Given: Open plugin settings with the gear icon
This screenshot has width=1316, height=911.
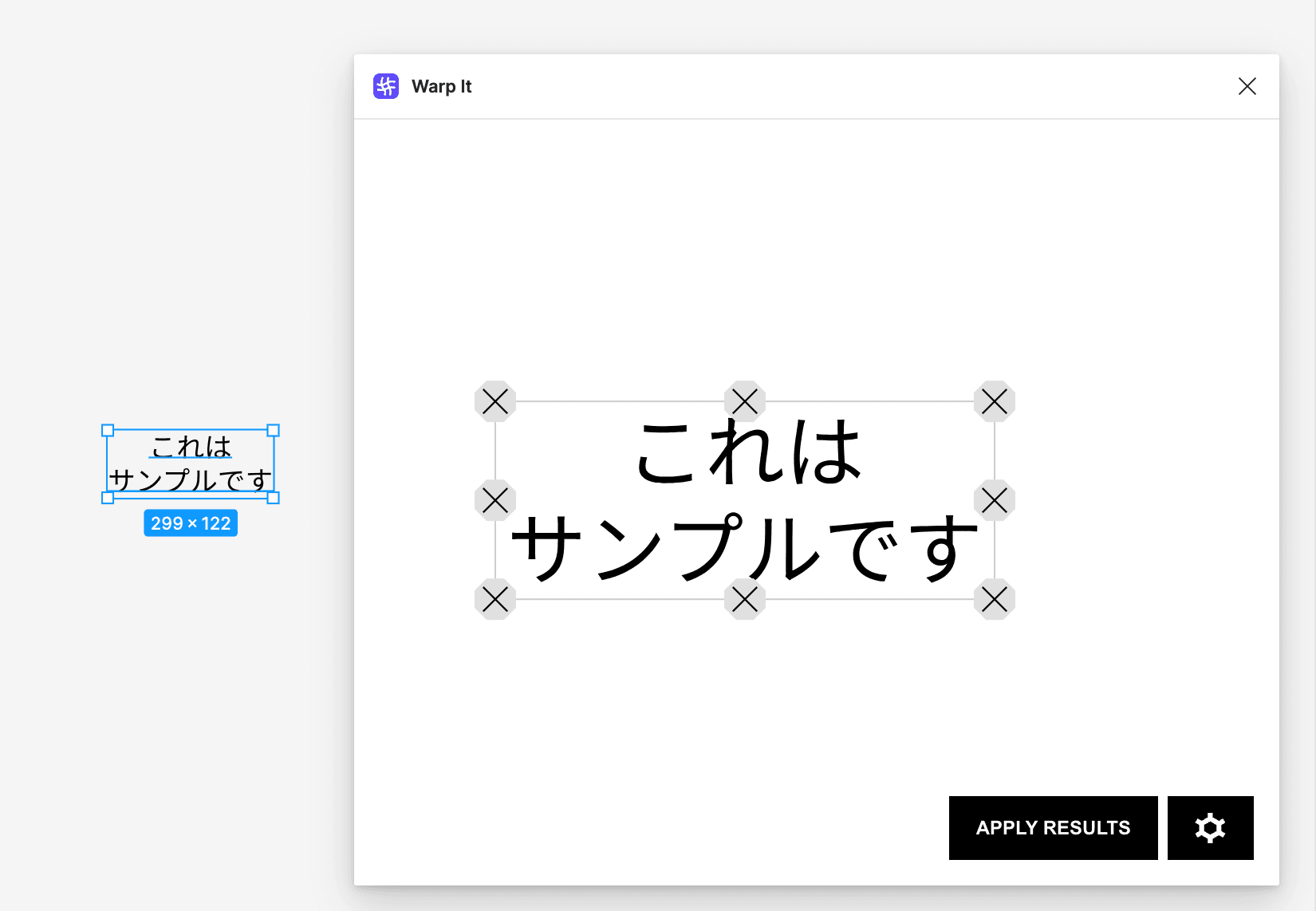Looking at the screenshot, I should [x=1210, y=827].
